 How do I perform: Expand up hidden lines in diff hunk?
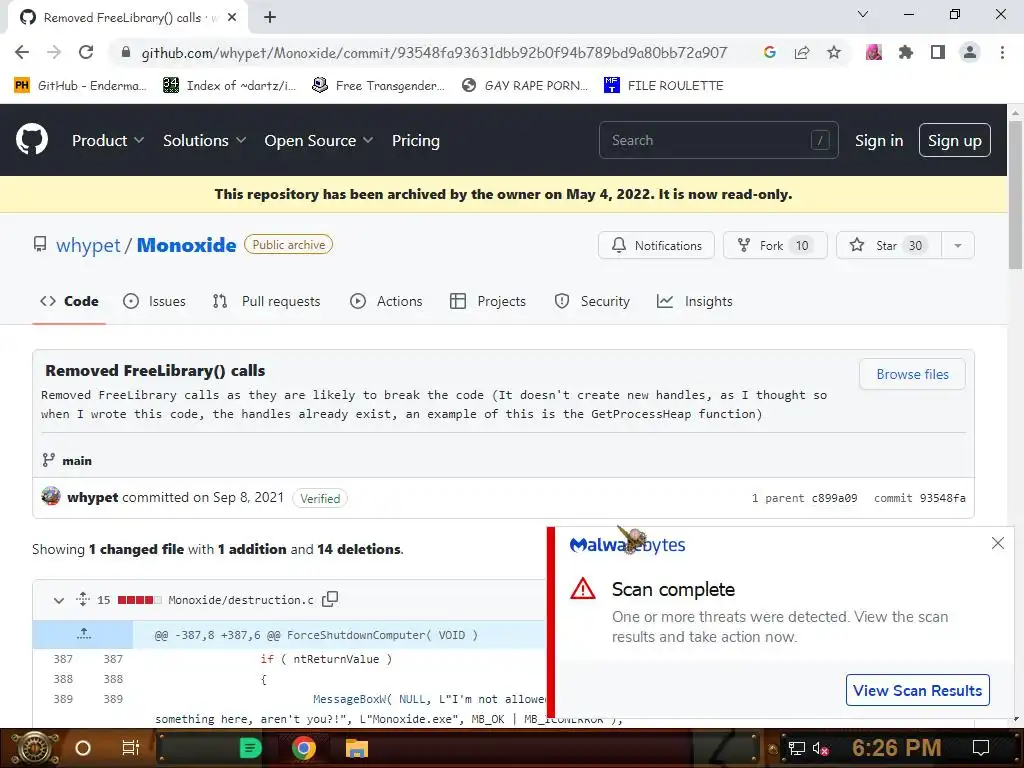83,634
